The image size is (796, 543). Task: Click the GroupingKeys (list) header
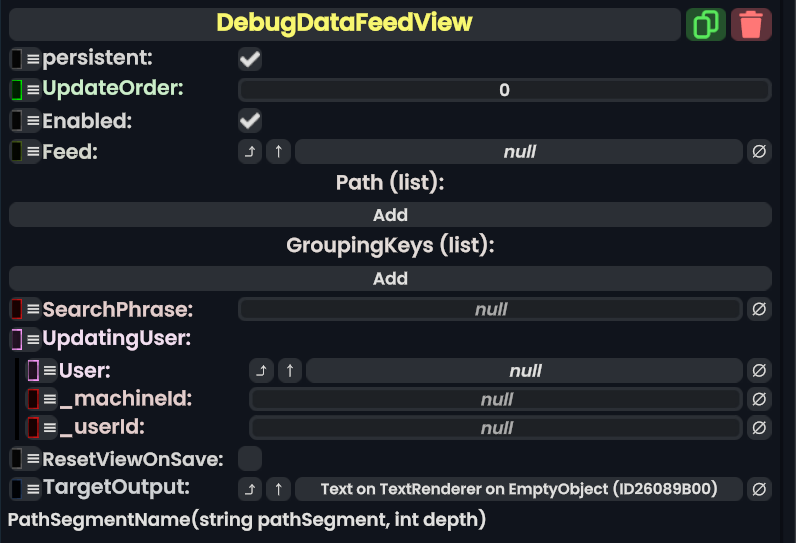[x=390, y=245]
